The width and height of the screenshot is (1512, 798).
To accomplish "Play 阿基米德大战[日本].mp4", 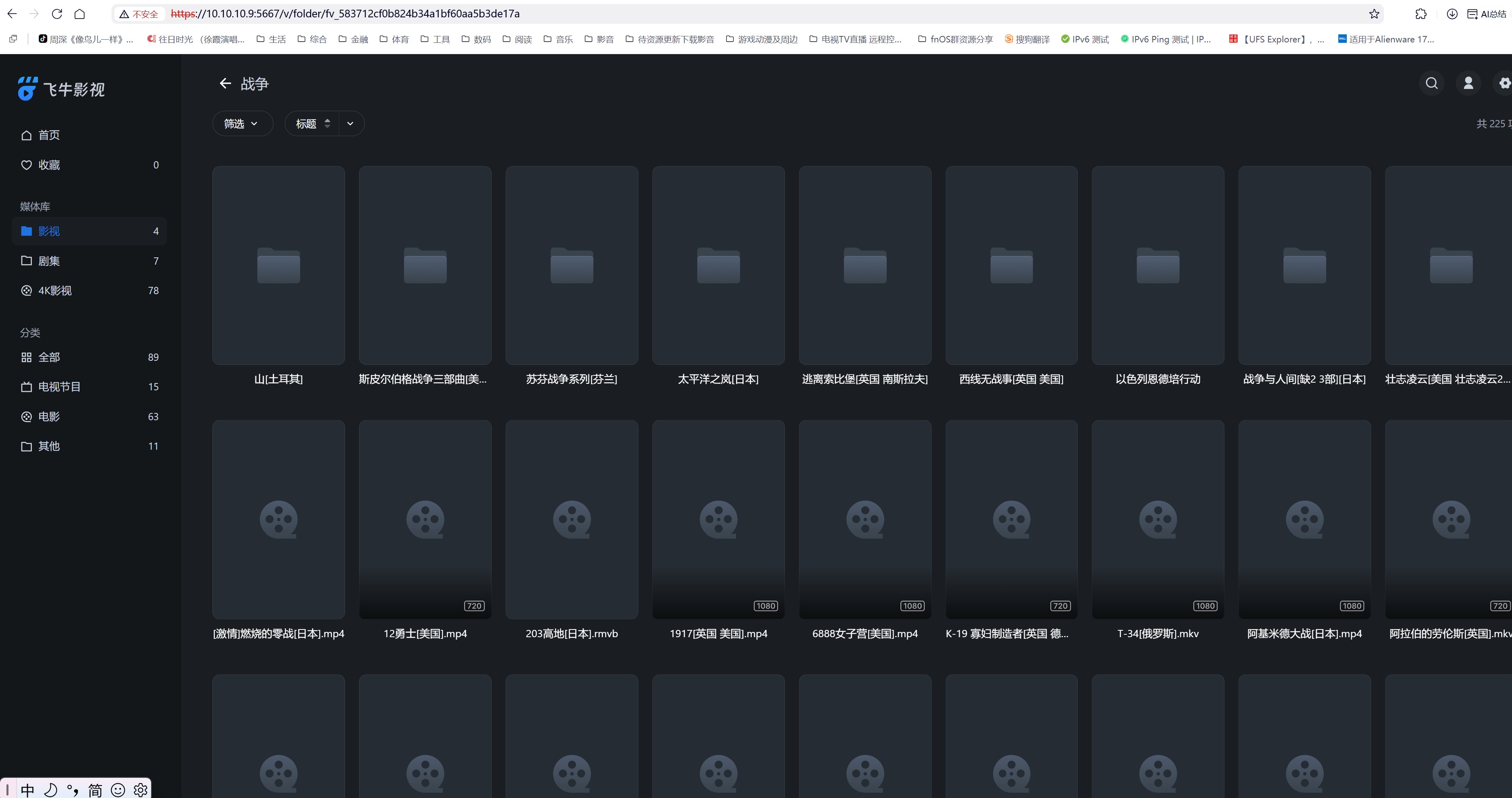I will coord(1305,520).
